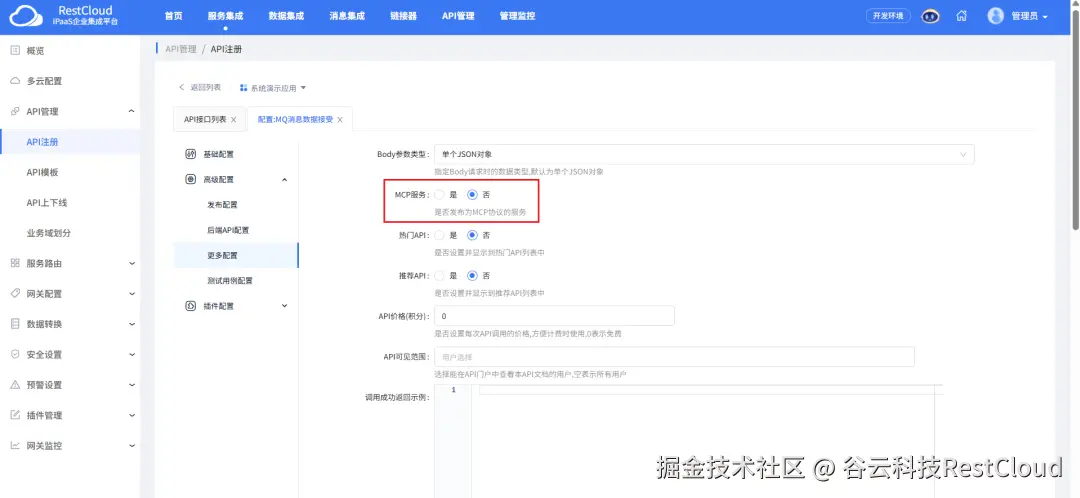Click the API可见范围 user selection field
1080x498 pixels.
coord(674,357)
